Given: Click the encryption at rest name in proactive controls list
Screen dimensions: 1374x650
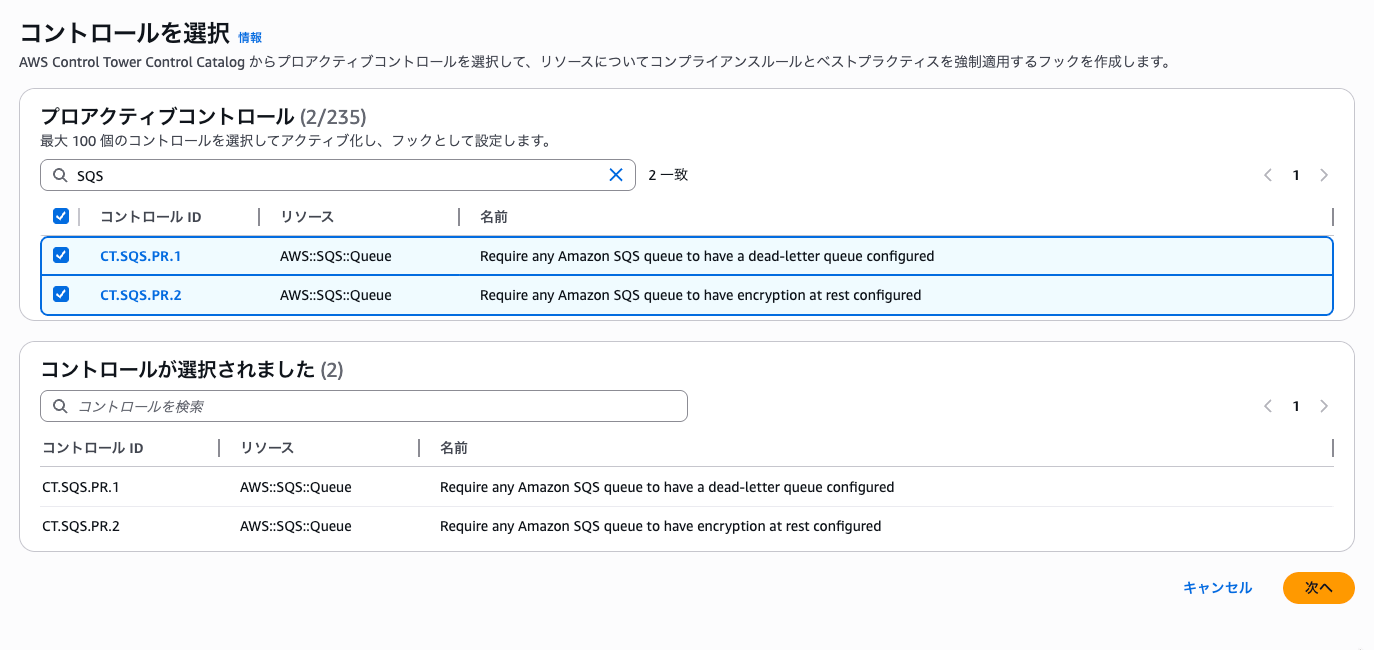Looking at the screenshot, I should (700, 295).
